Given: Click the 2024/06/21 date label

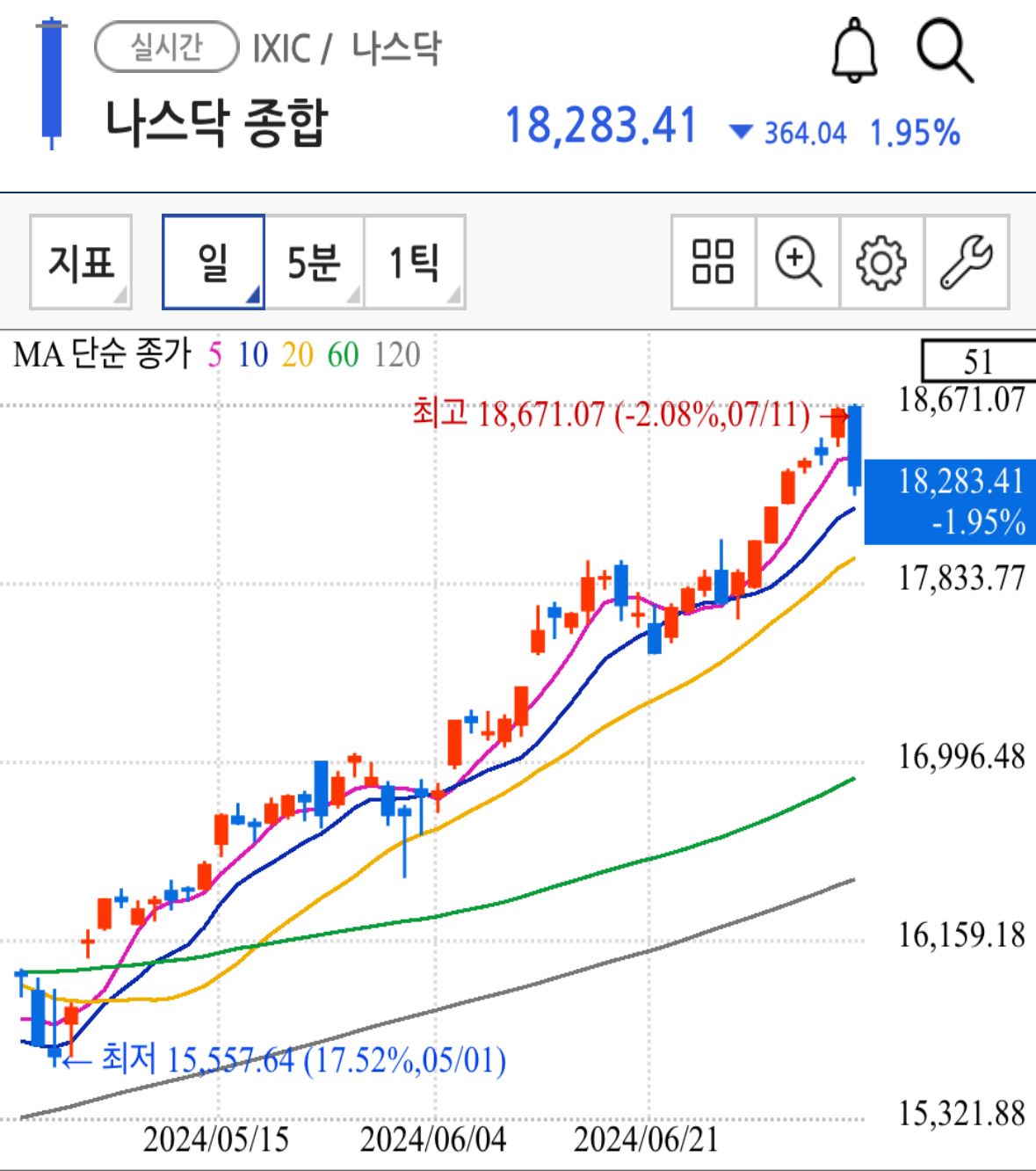Looking at the screenshot, I should click(x=647, y=1139).
